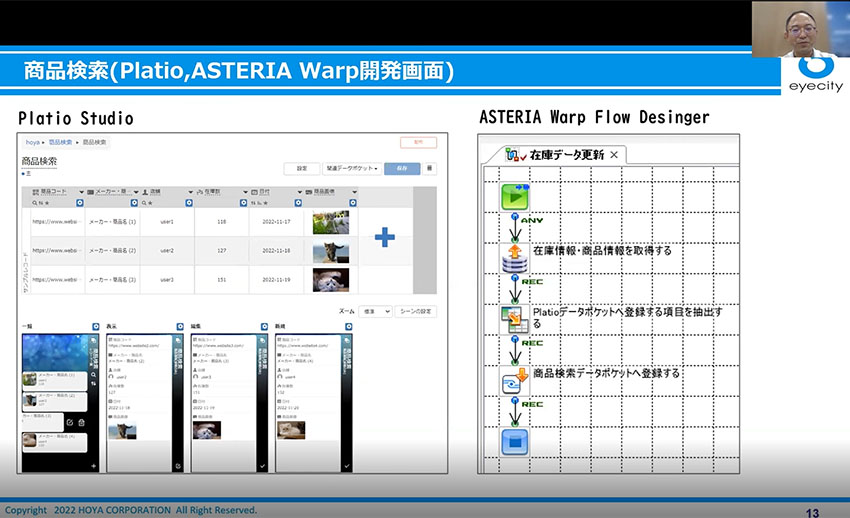Screen dimensions: 850x518
Task: Click the search magnifier in 一覧 scene preview
Action: click(93, 374)
